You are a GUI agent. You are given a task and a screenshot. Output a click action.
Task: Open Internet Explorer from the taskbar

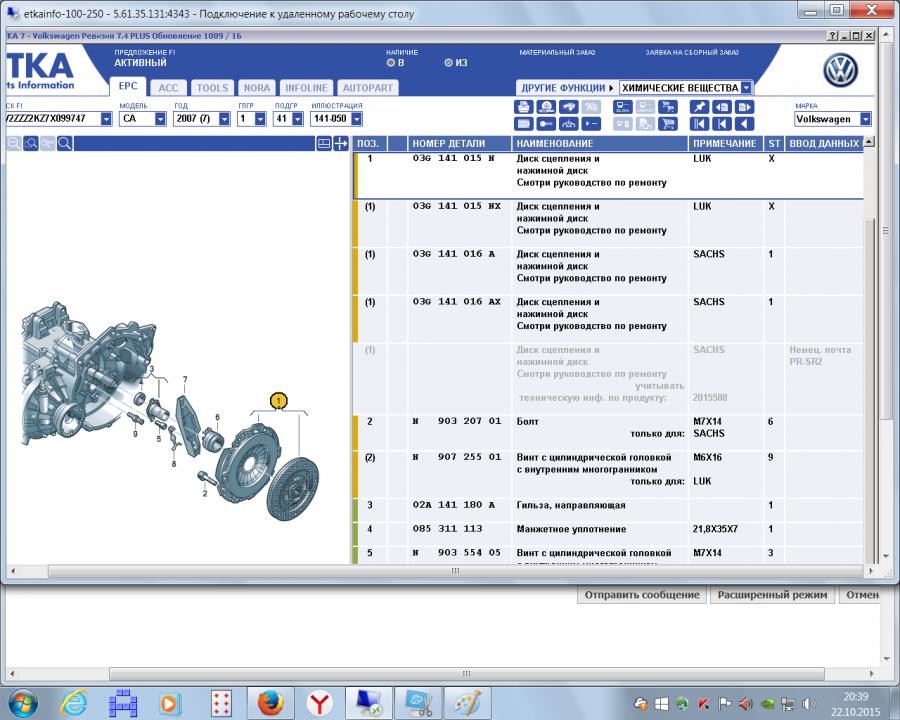point(75,703)
